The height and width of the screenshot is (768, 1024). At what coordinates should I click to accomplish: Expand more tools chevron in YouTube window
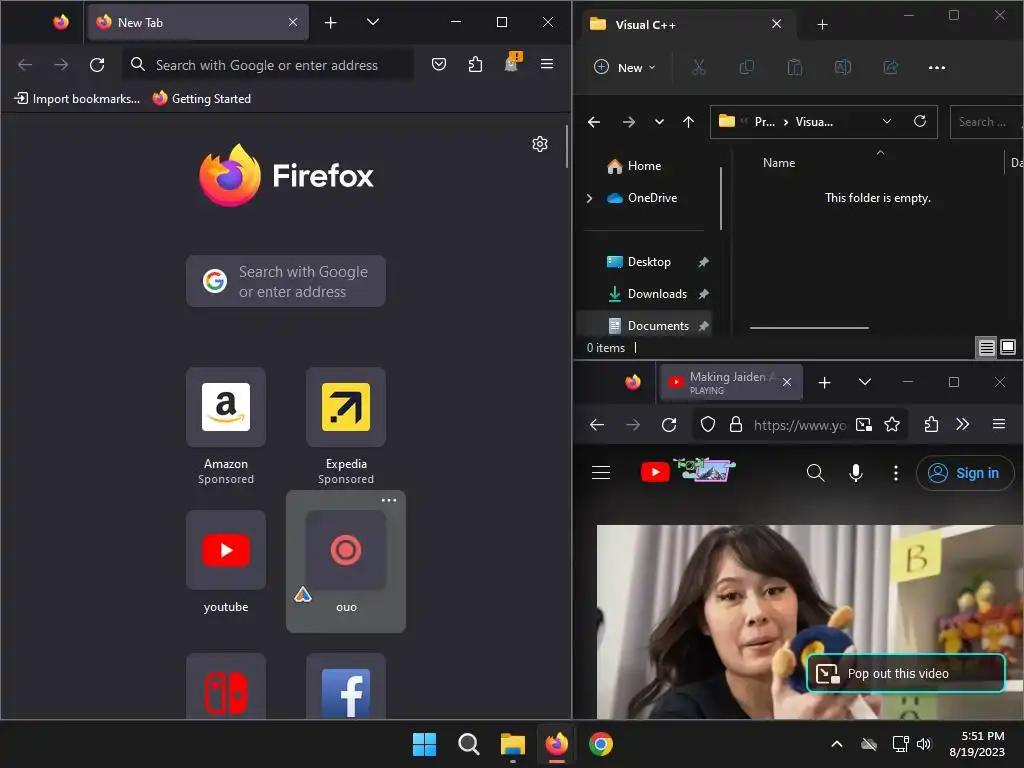pos(963,424)
